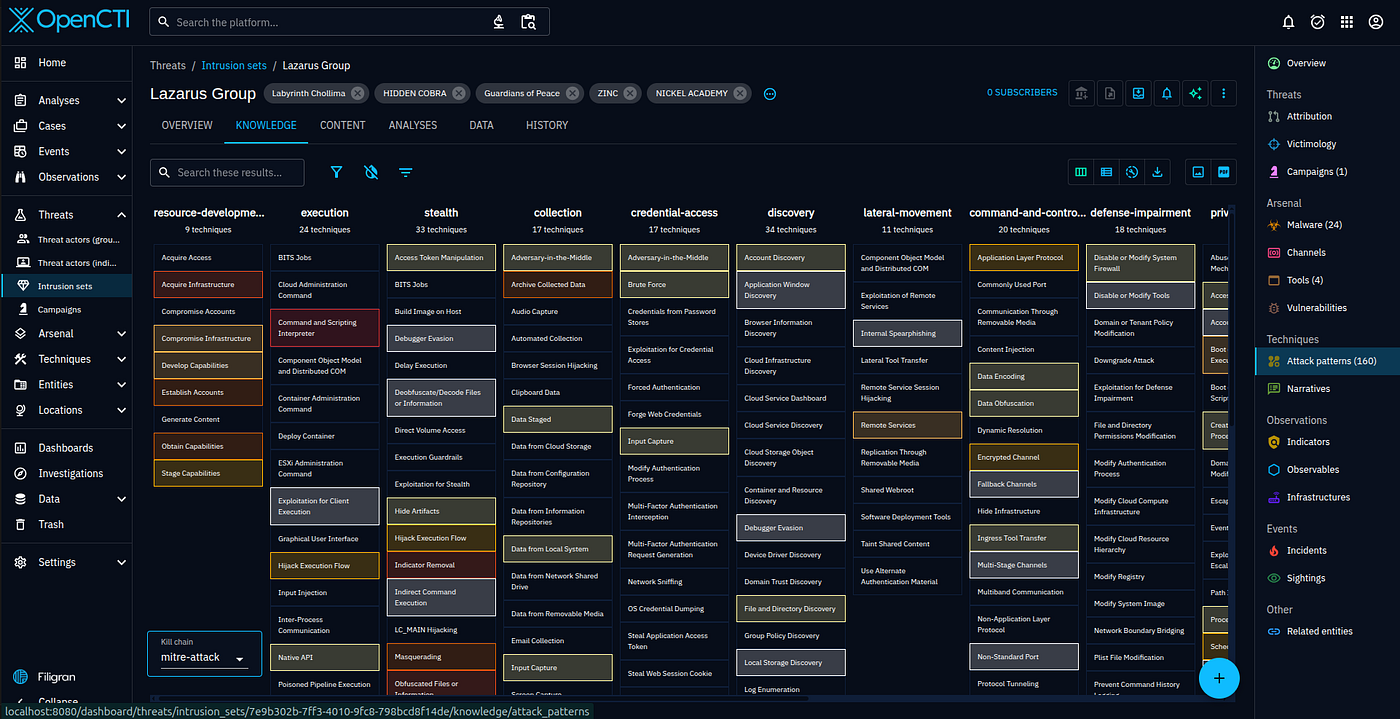
Task: Add more aliases with ellipsis circle icon
Action: click(x=770, y=94)
